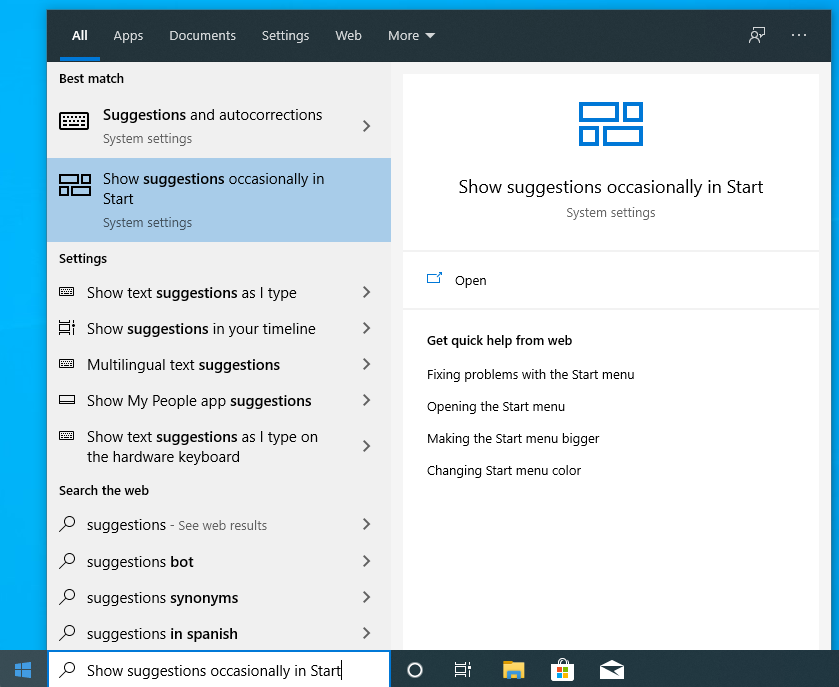Image resolution: width=839 pixels, height=687 pixels.
Task: Switch to the Web tab
Action: pyautogui.click(x=348, y=35)
